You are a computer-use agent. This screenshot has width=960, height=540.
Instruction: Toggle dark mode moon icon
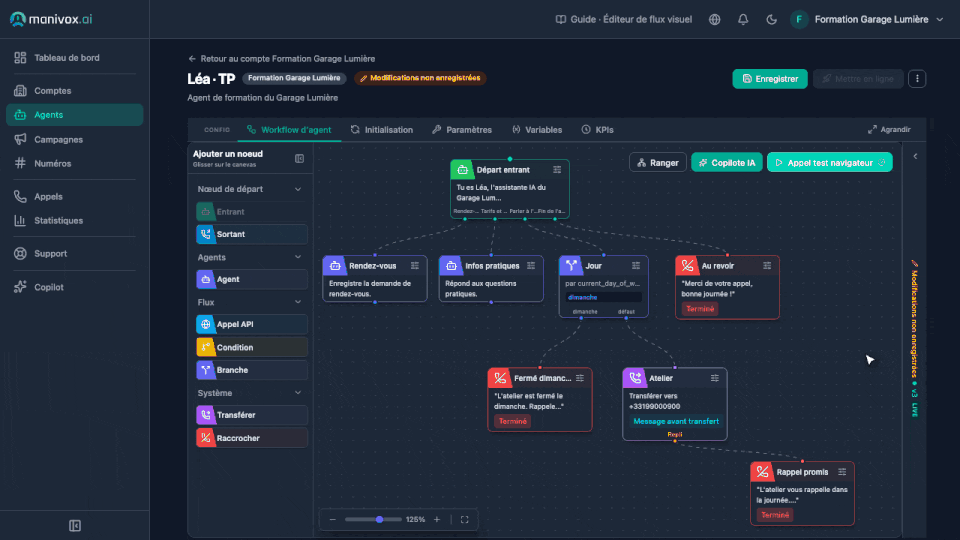(x=771, y=20)
